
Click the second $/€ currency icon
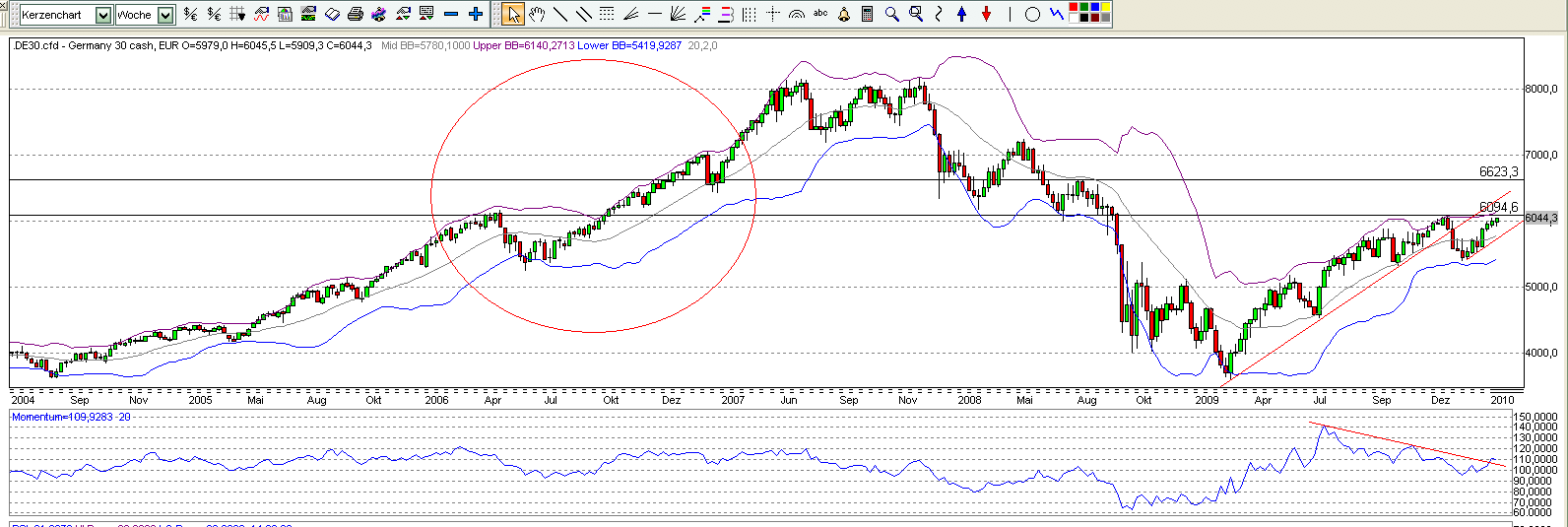(x=214, y=14)
